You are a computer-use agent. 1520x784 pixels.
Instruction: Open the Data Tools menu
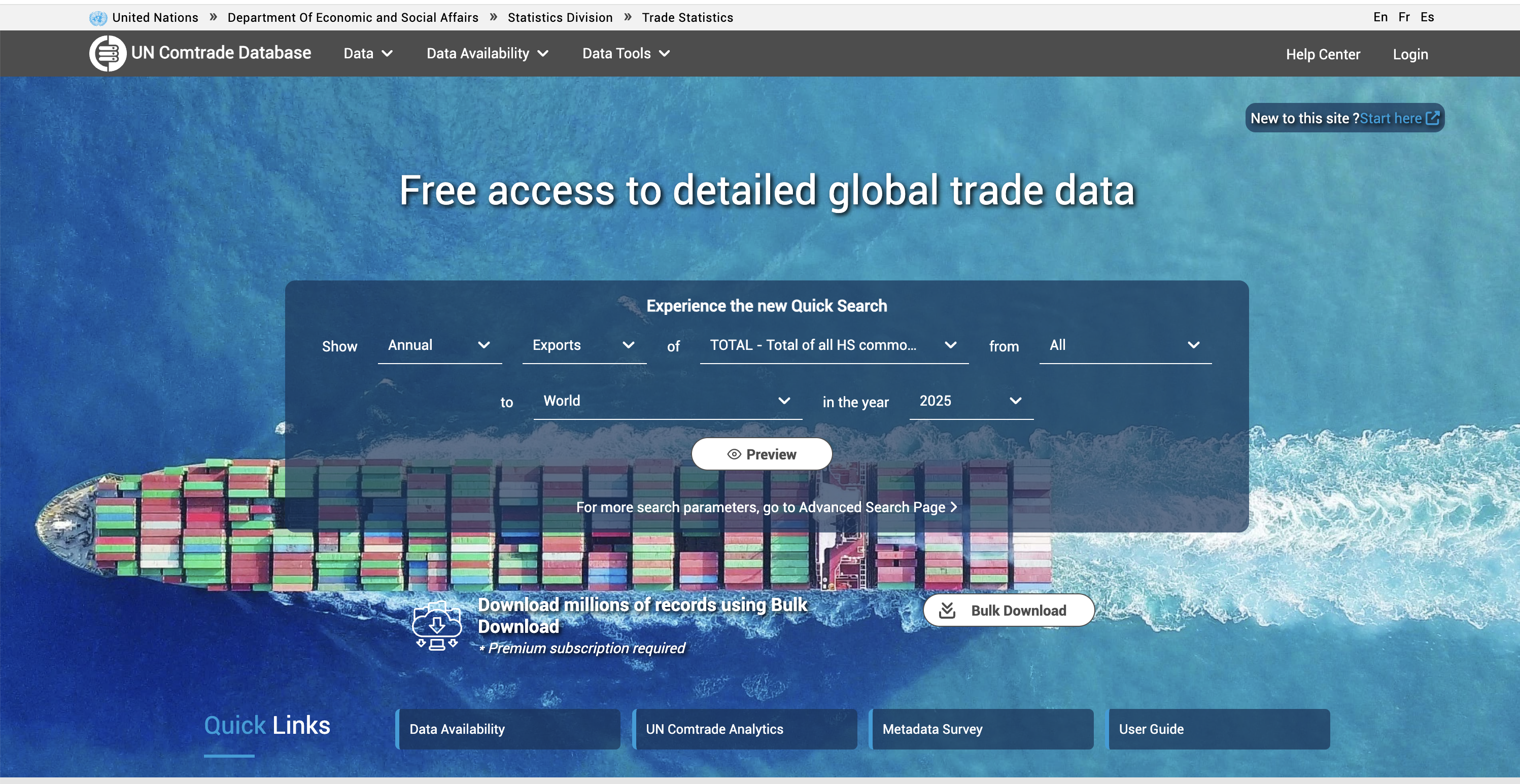point(626,54)
